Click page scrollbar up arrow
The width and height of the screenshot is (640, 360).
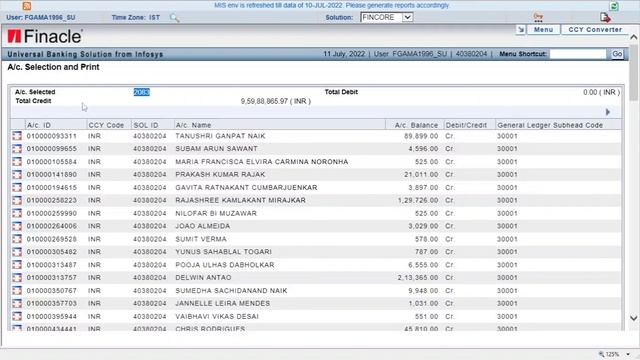(x=633, y=37)
